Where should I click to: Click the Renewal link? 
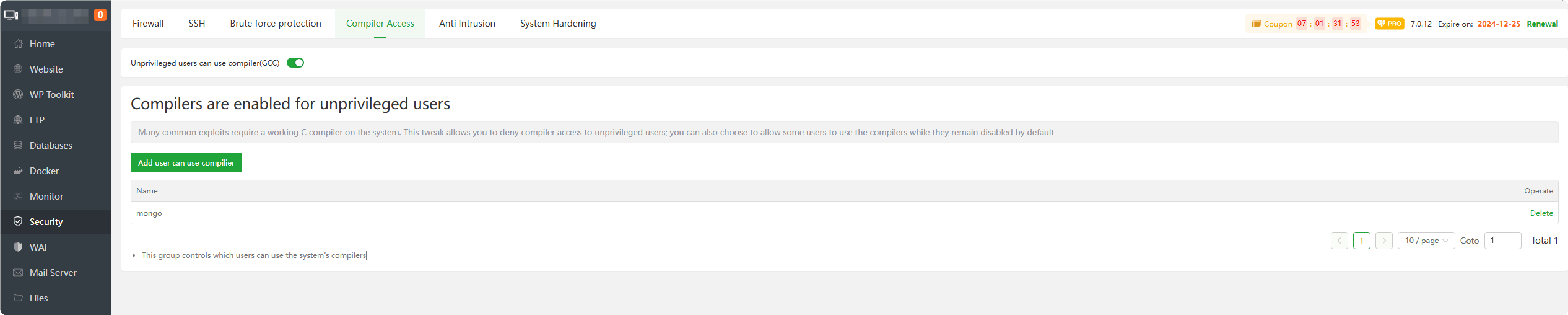1542,24
